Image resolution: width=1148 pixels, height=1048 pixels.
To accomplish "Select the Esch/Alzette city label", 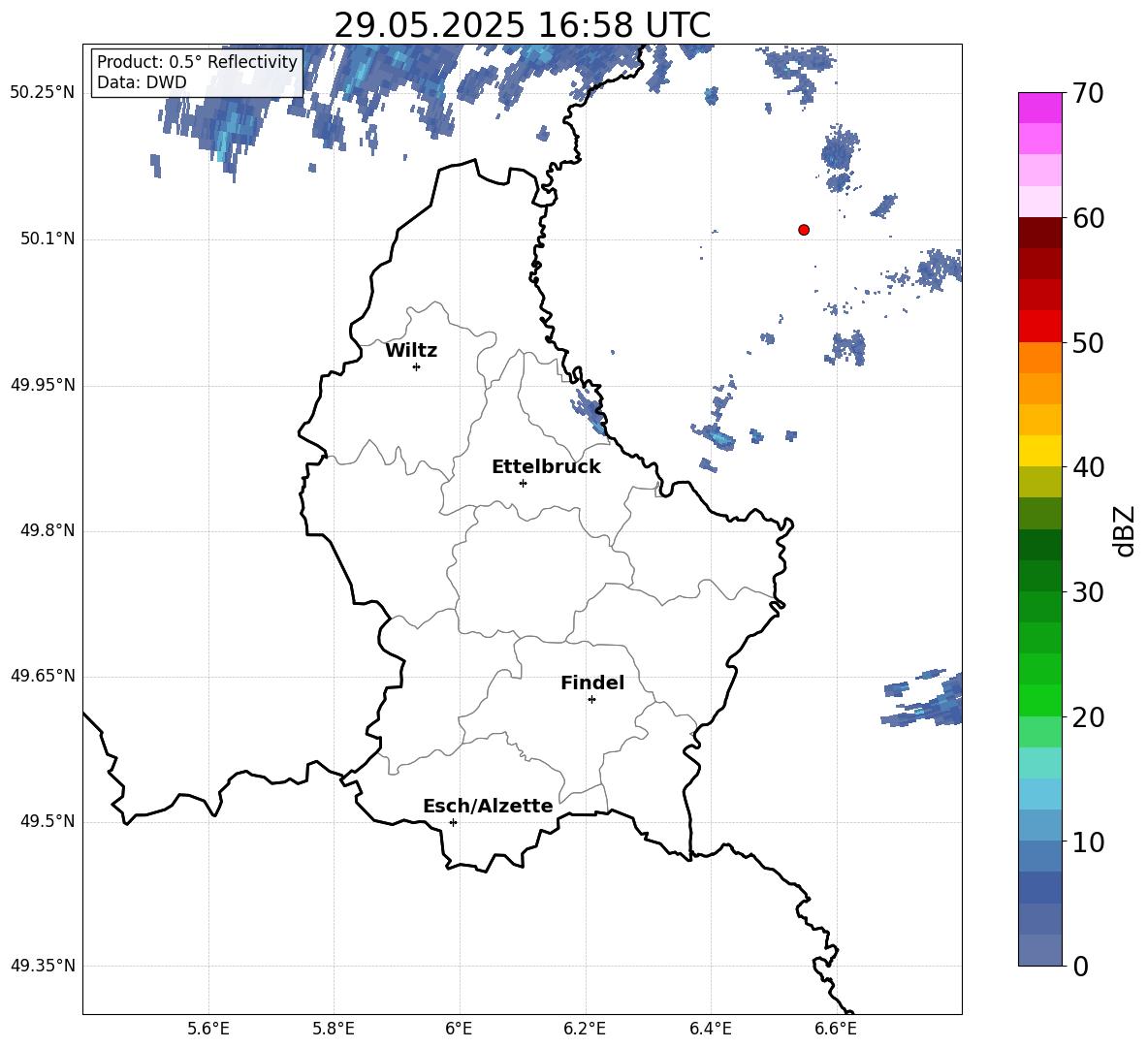I will coord(488,806).
